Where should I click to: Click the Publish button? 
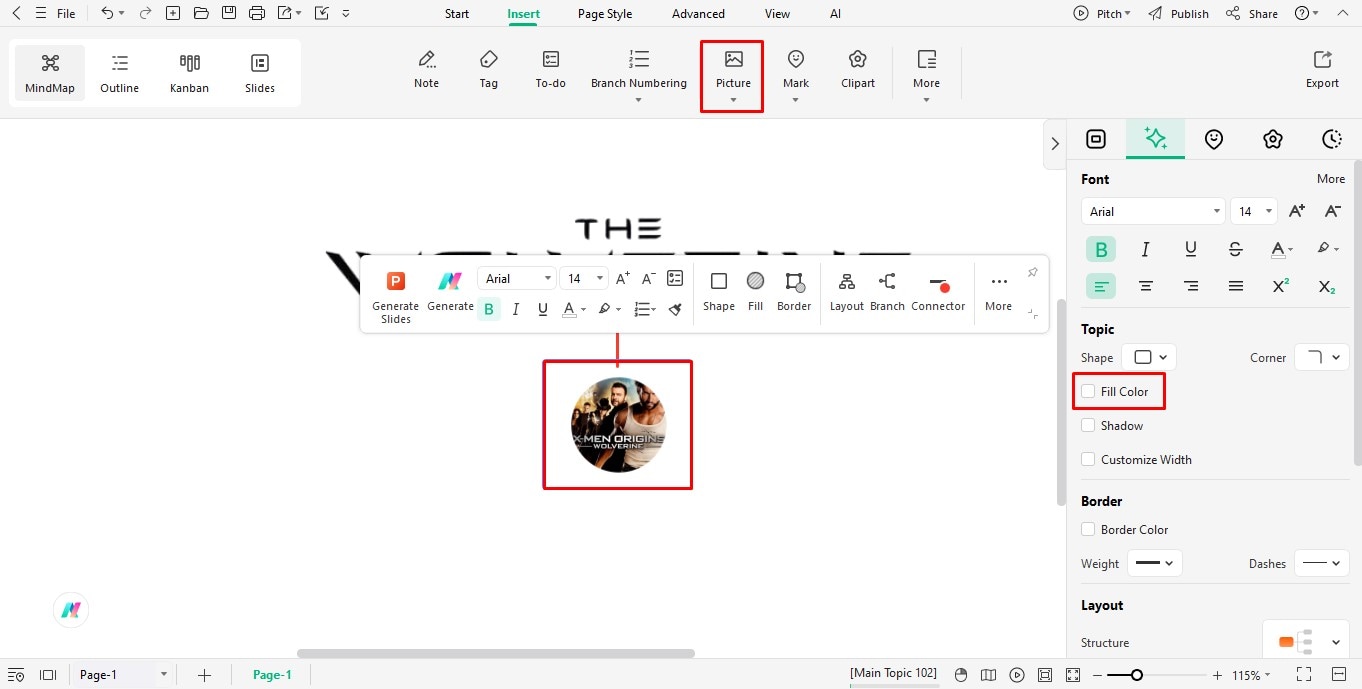1179,14
